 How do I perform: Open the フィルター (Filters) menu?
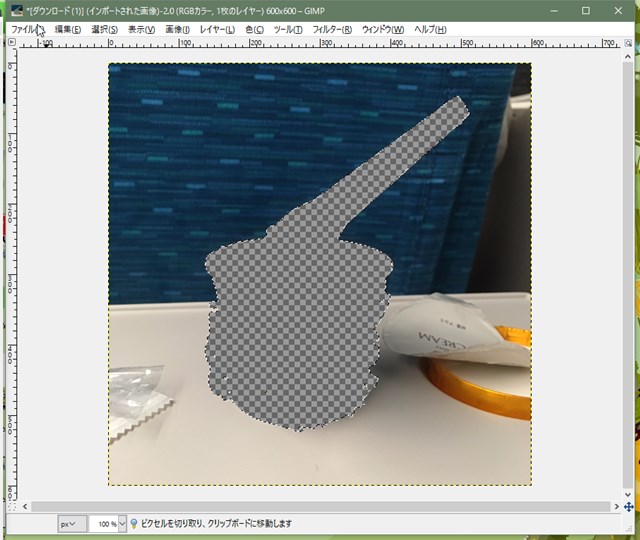[x=332, y=30]
